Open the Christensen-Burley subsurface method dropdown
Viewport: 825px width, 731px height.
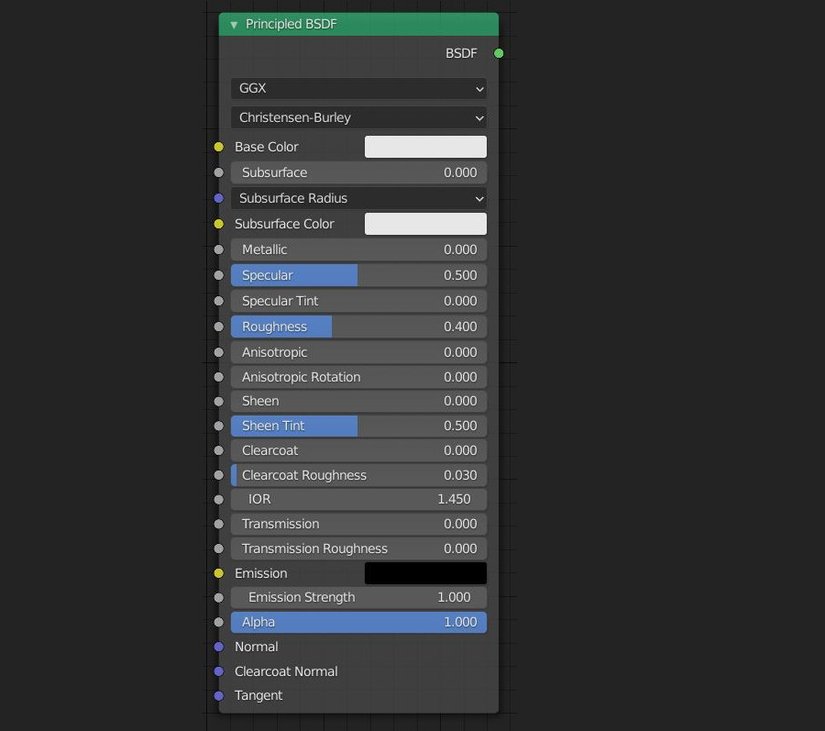click(x=359, y=117)
